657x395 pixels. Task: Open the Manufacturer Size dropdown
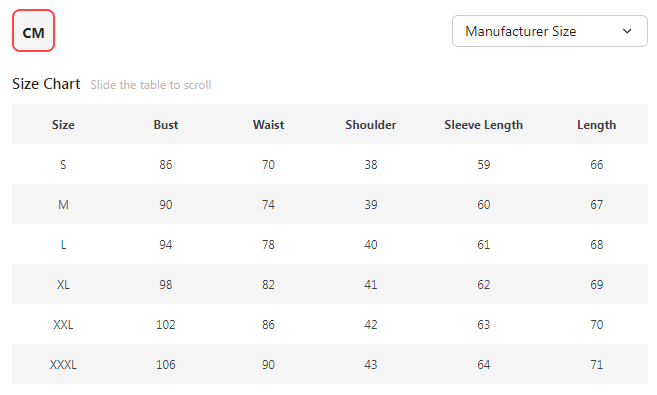550,31
